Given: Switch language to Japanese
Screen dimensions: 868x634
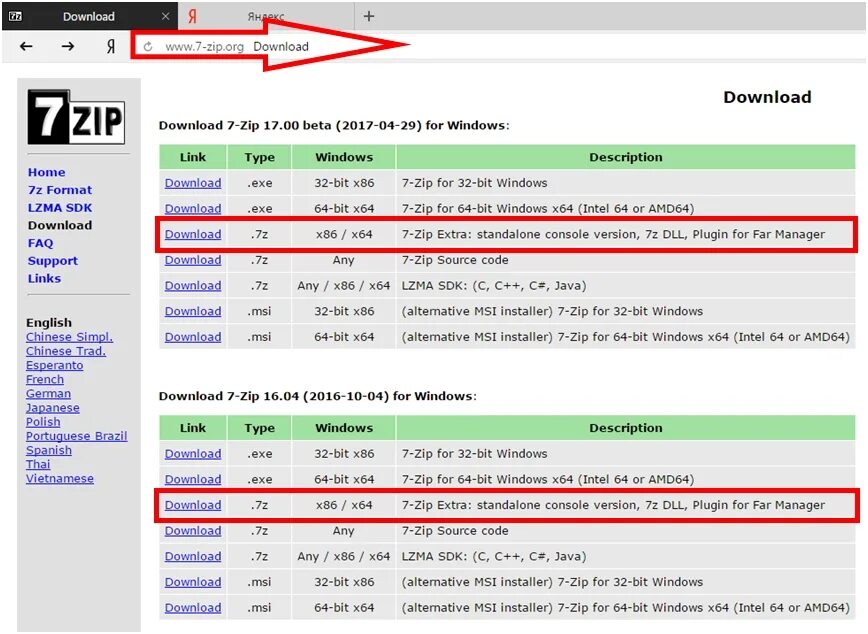Looking at the screenshot, I should (x=53, y=408).
